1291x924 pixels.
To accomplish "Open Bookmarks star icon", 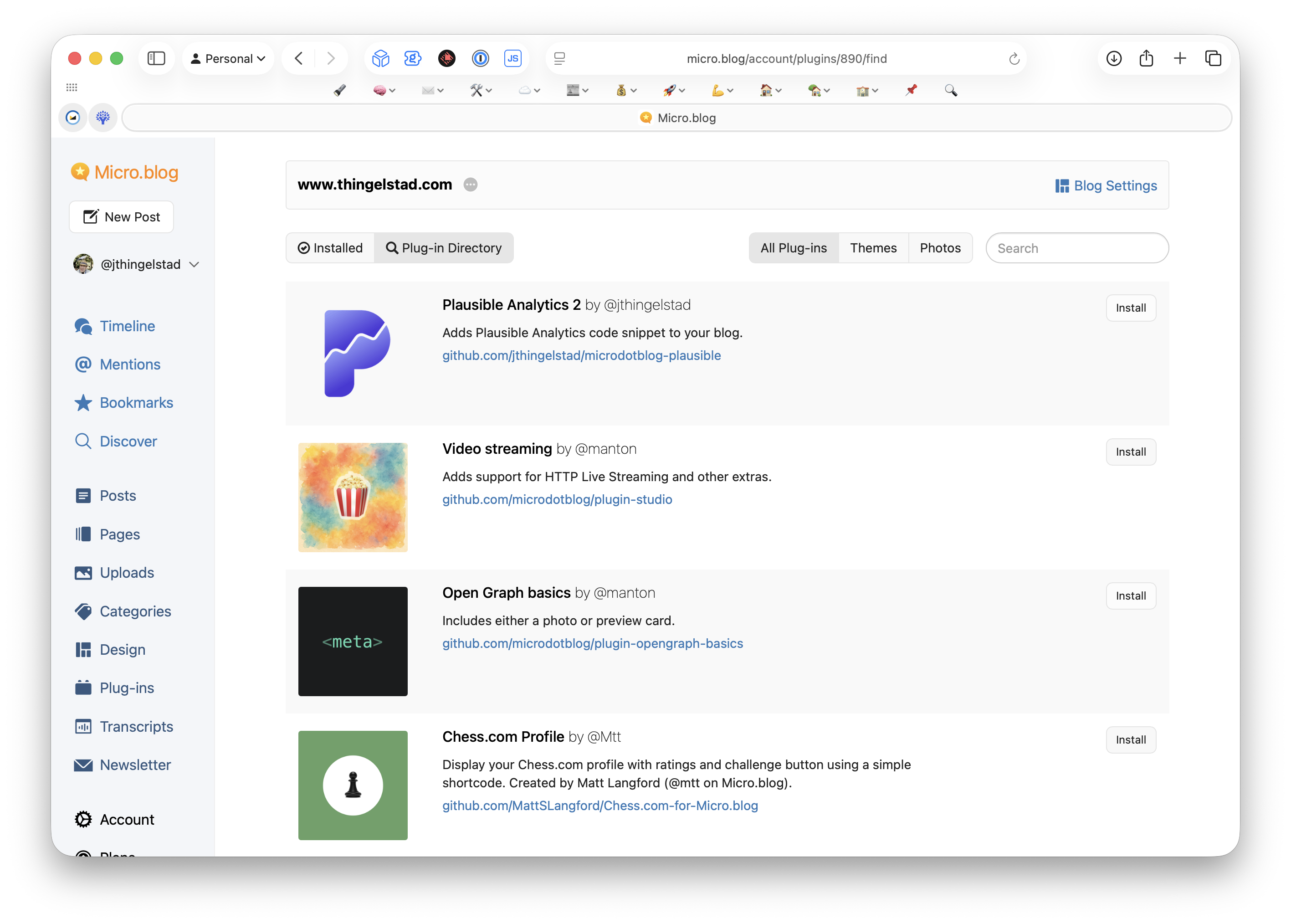I will click(83, 403).
